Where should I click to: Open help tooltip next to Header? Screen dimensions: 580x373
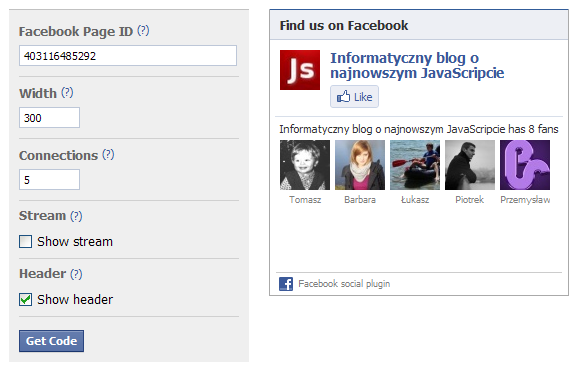click(76, 274)
